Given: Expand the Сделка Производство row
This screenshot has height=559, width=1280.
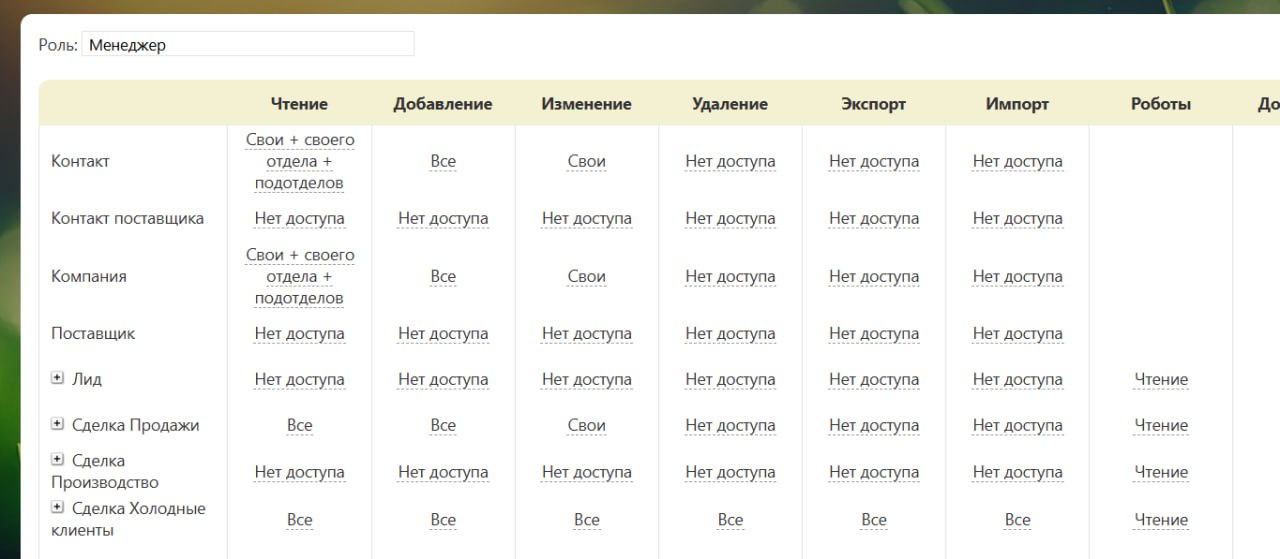Looking at the screenshot, I should (57, 459).
